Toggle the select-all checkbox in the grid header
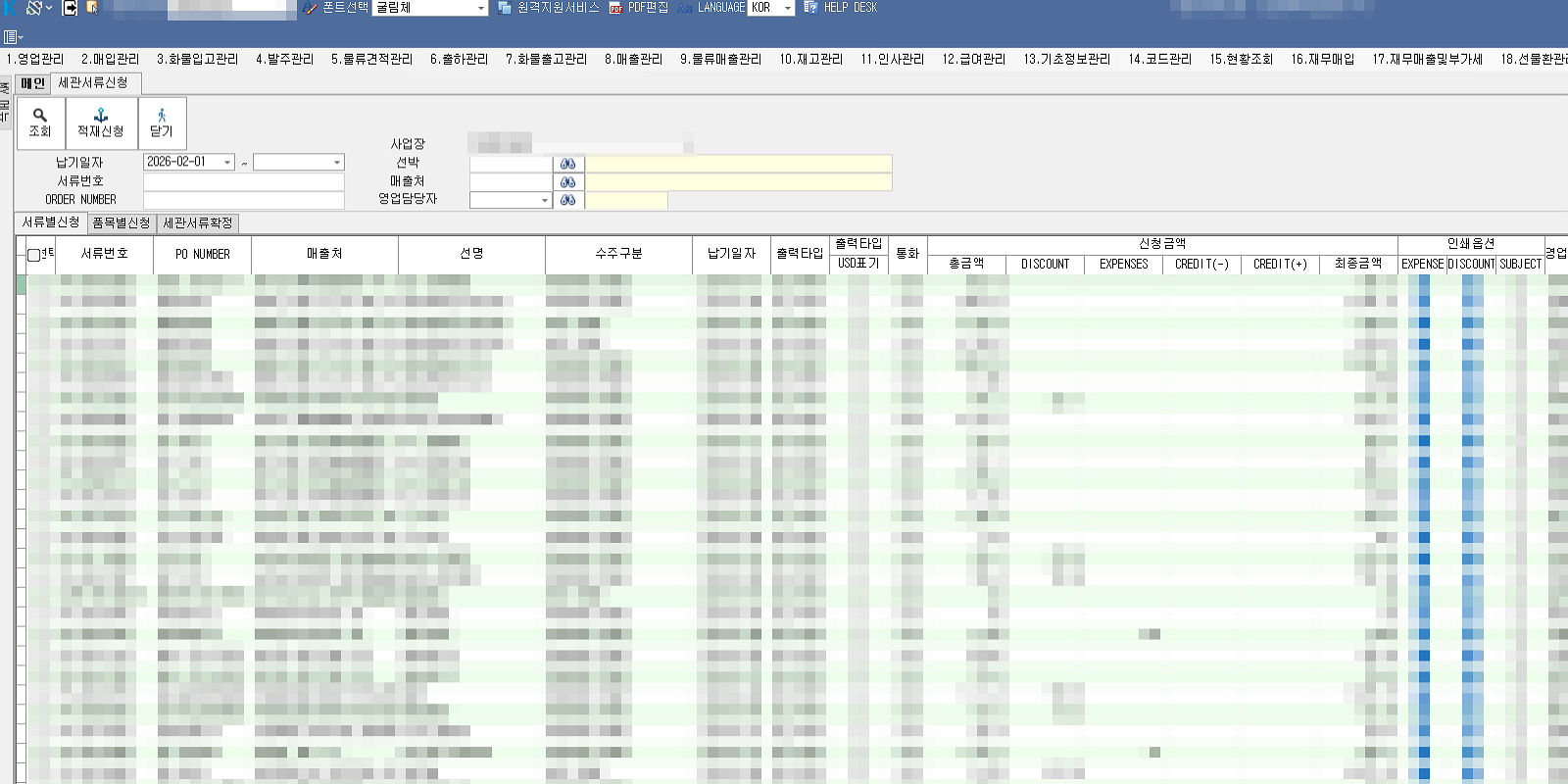The width and height of the screenshot is (1568, 784). (x=33, y=255)
